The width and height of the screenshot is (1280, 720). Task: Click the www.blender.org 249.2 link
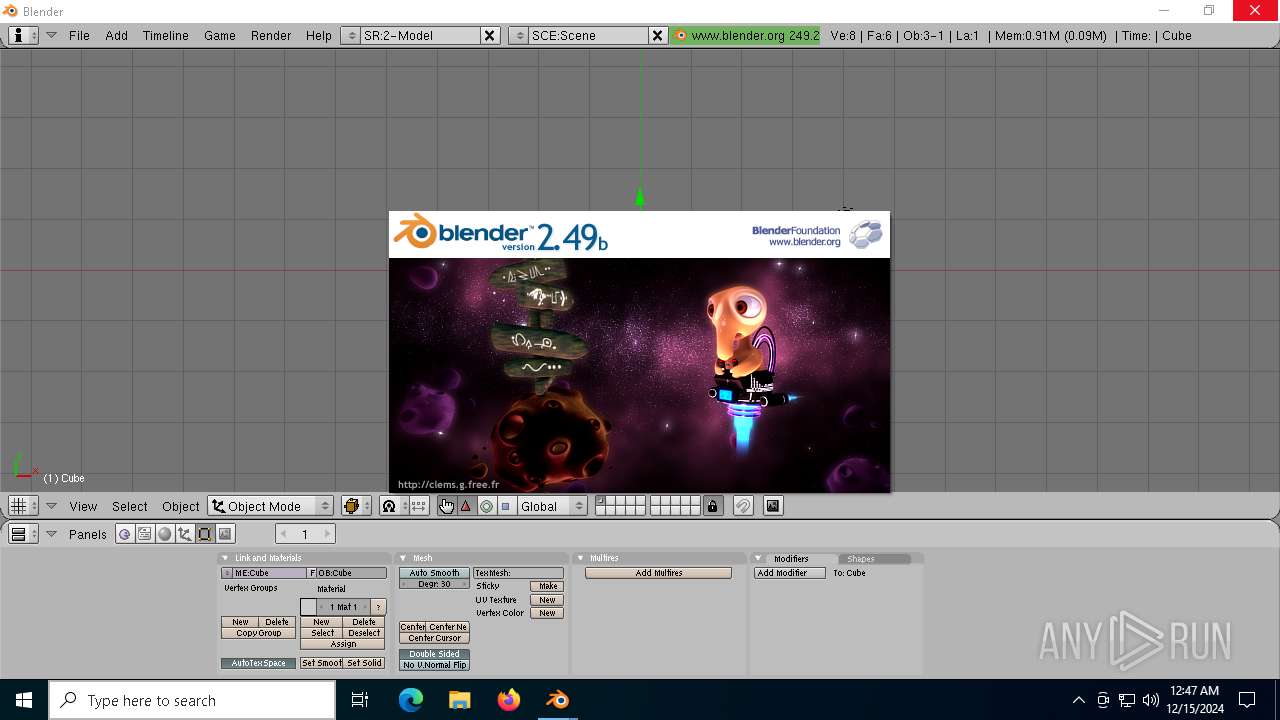click(x=746, y=35)
